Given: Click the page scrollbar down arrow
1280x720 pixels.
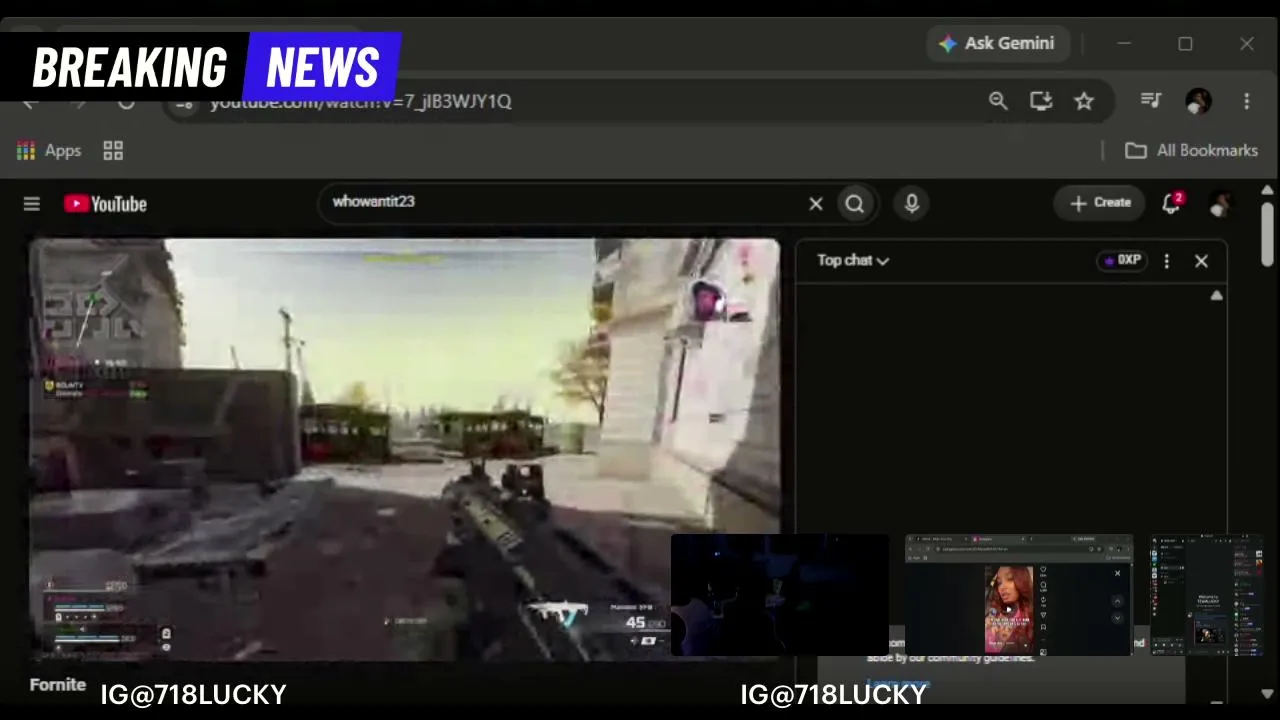Looking at the screenshot, I should coord(1268,693).
